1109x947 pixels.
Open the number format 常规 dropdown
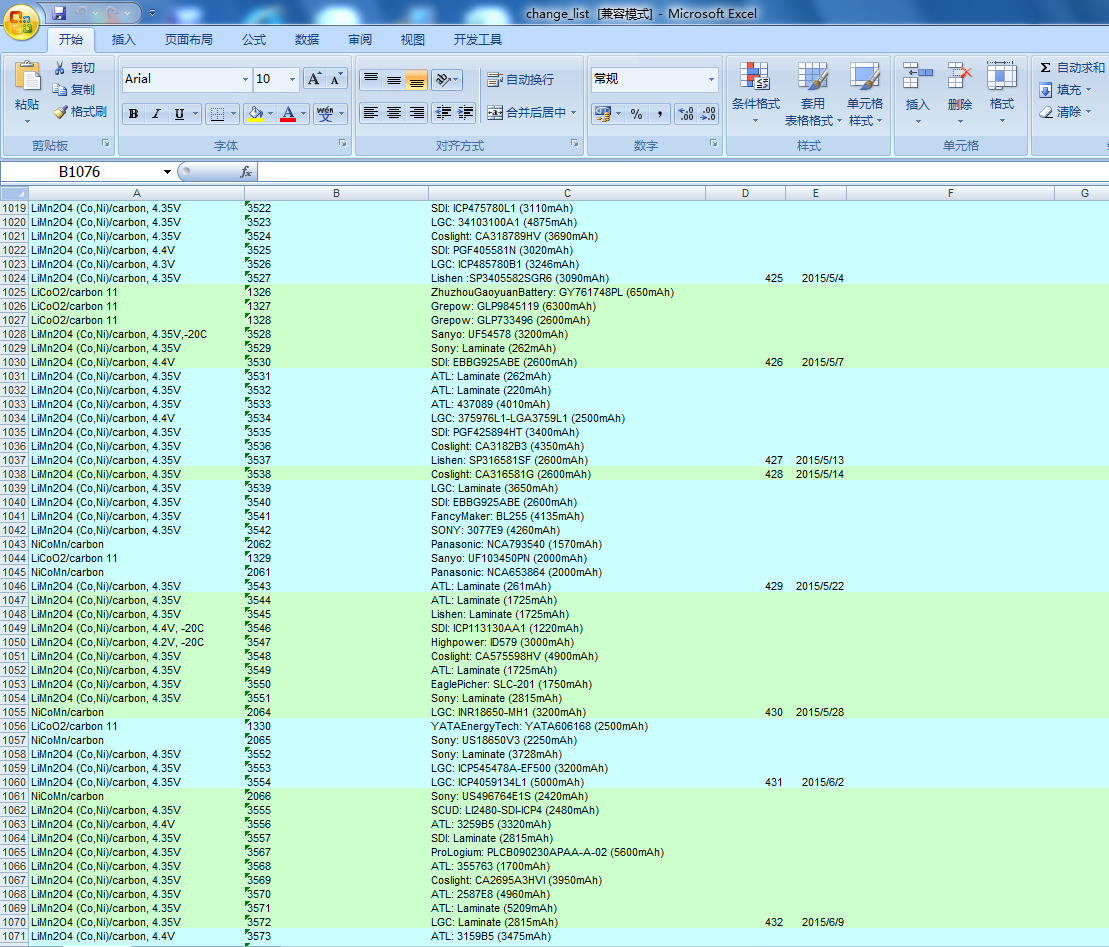[711, 79]
